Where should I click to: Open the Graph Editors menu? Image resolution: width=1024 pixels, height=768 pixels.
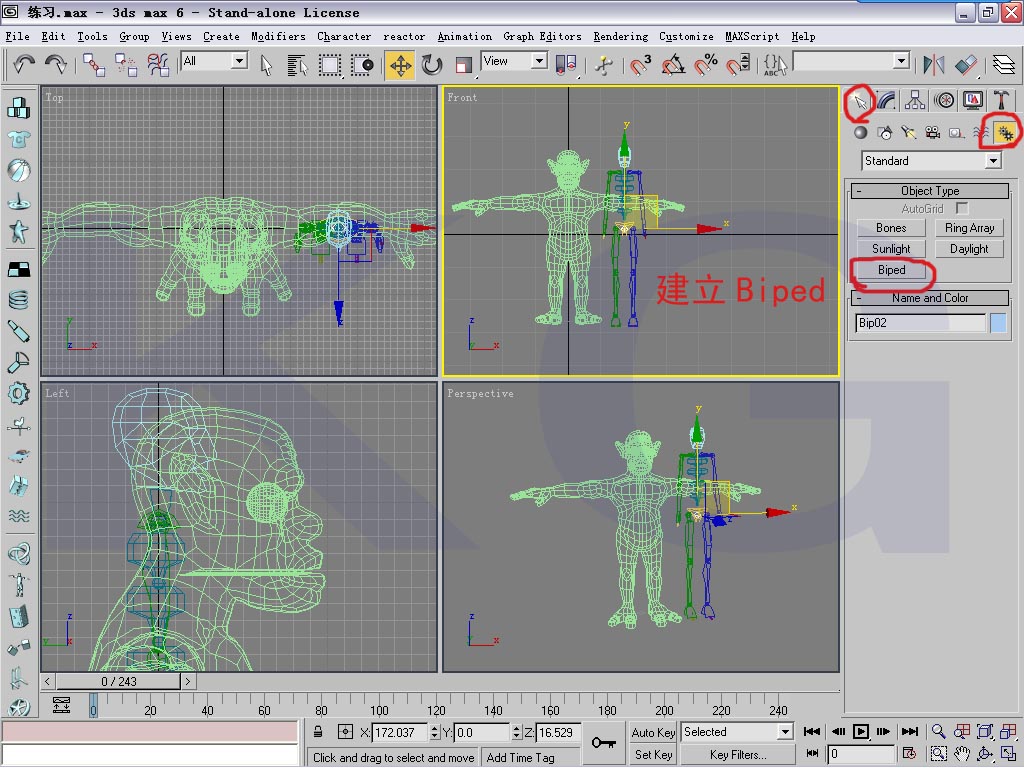(542, 37)
